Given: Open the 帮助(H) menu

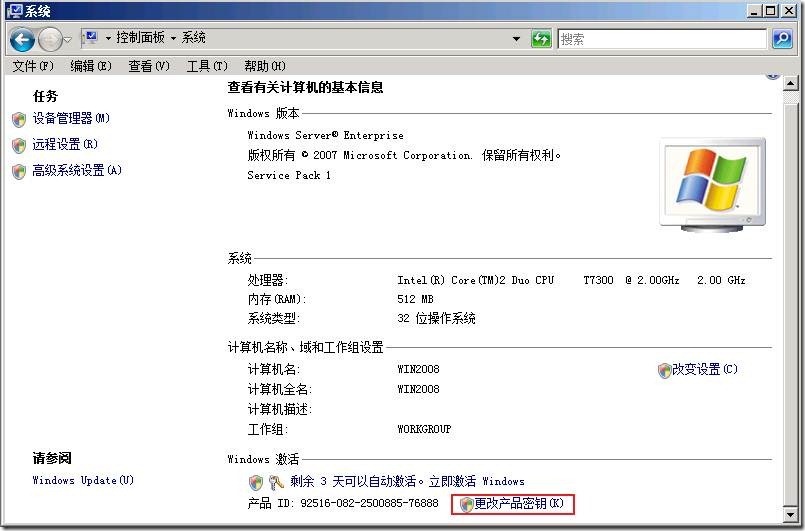Looking at the screenshot, I should pos(265,66).
